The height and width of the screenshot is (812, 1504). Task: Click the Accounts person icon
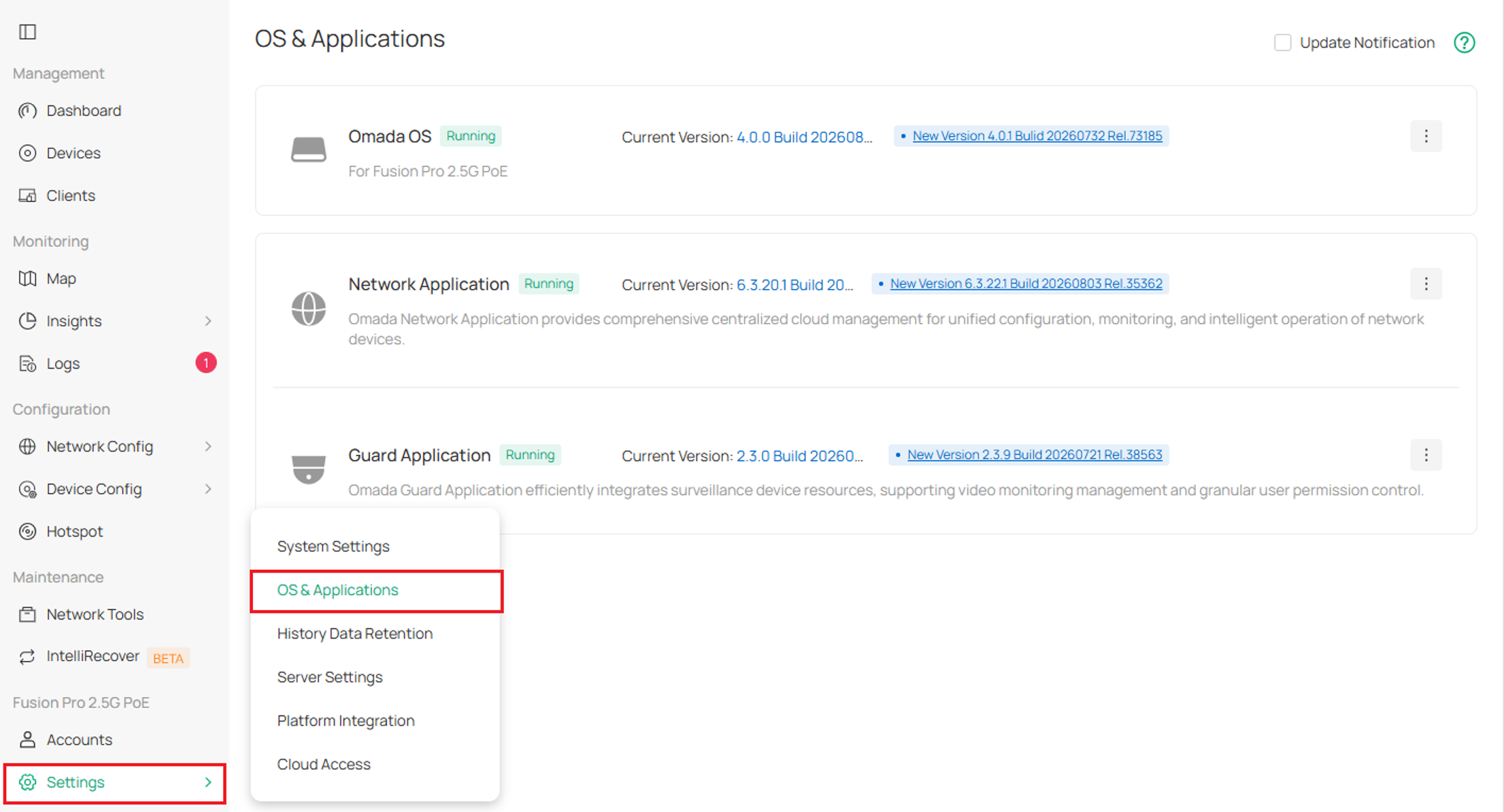[27, 740]
